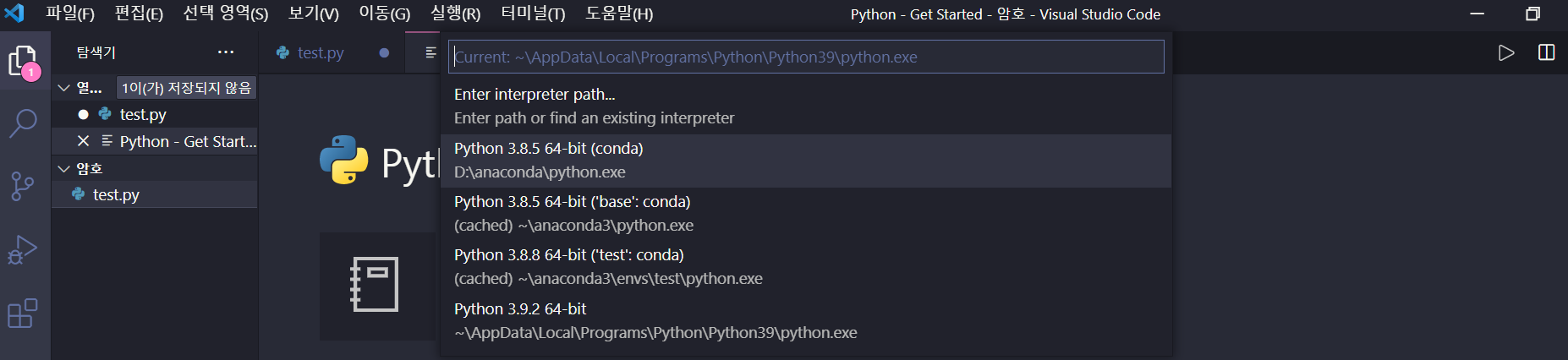Open the 편집(E) menu
The height and width of the screenshot is (360, 1568).
(139, 14)
